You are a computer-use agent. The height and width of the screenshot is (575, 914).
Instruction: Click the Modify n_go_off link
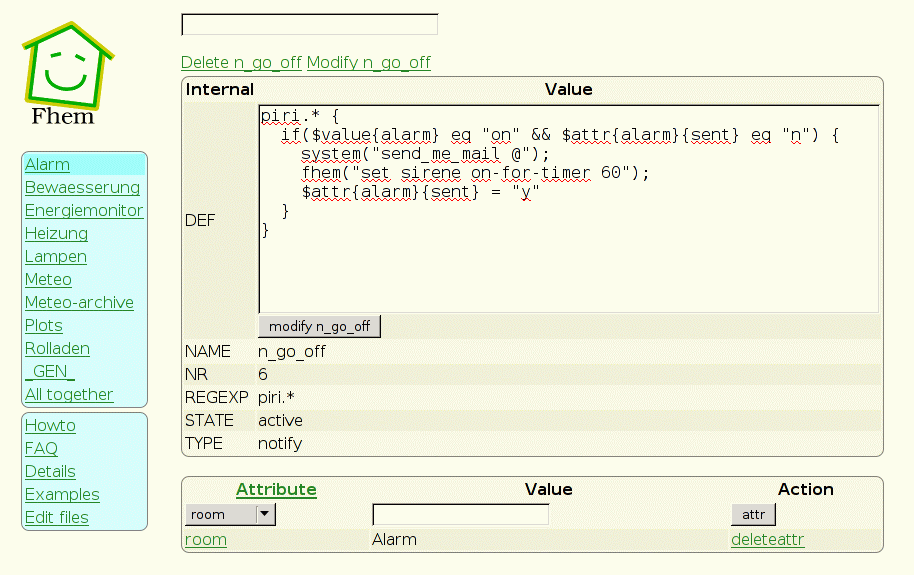point(368,62)
